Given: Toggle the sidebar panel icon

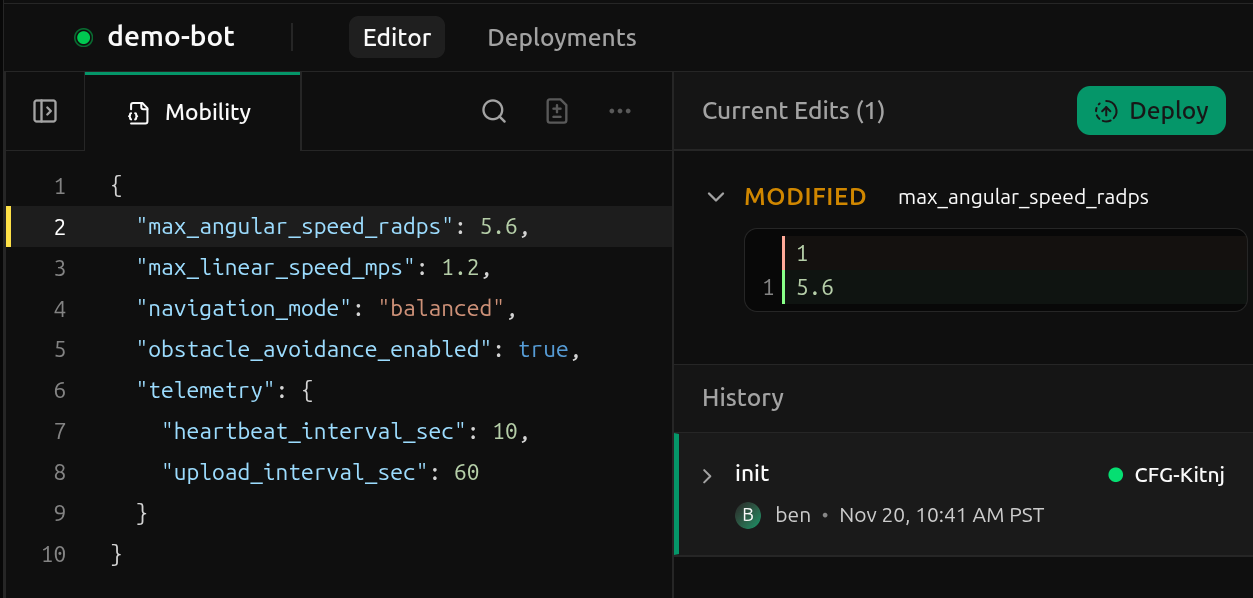Looking at the screenshot, I should (44, 111).
